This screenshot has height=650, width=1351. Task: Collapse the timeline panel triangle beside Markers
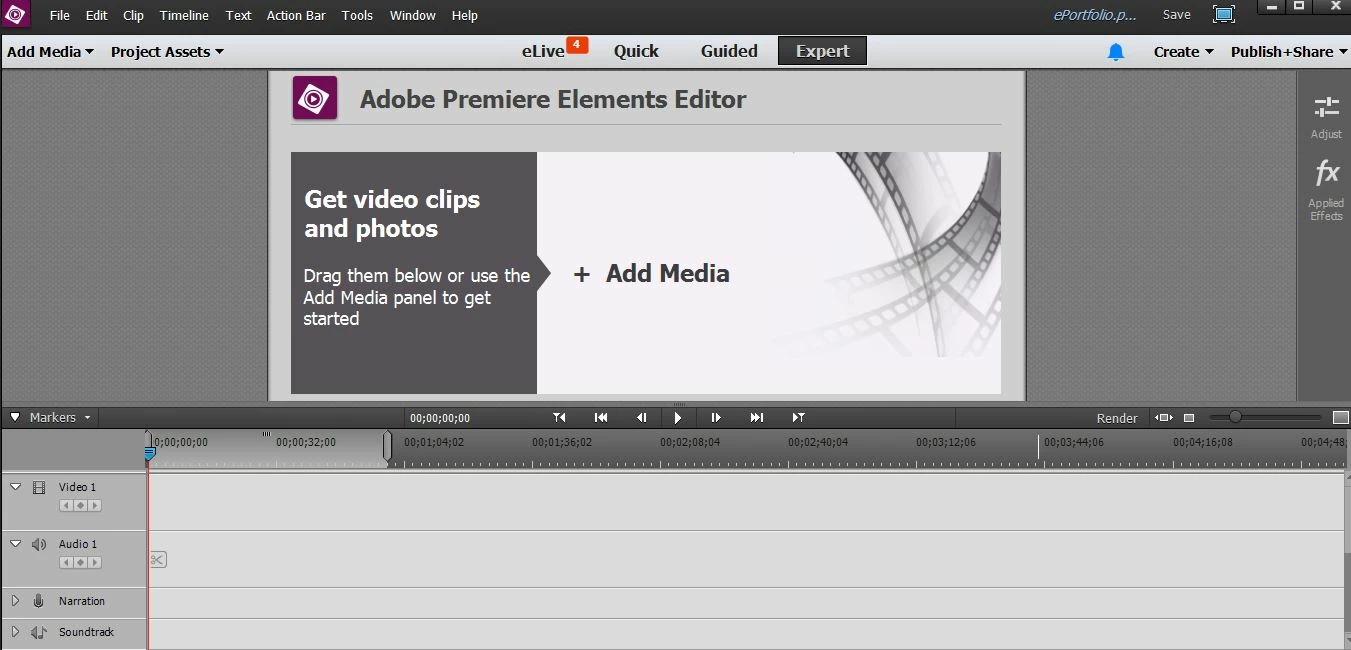[15, 417]
